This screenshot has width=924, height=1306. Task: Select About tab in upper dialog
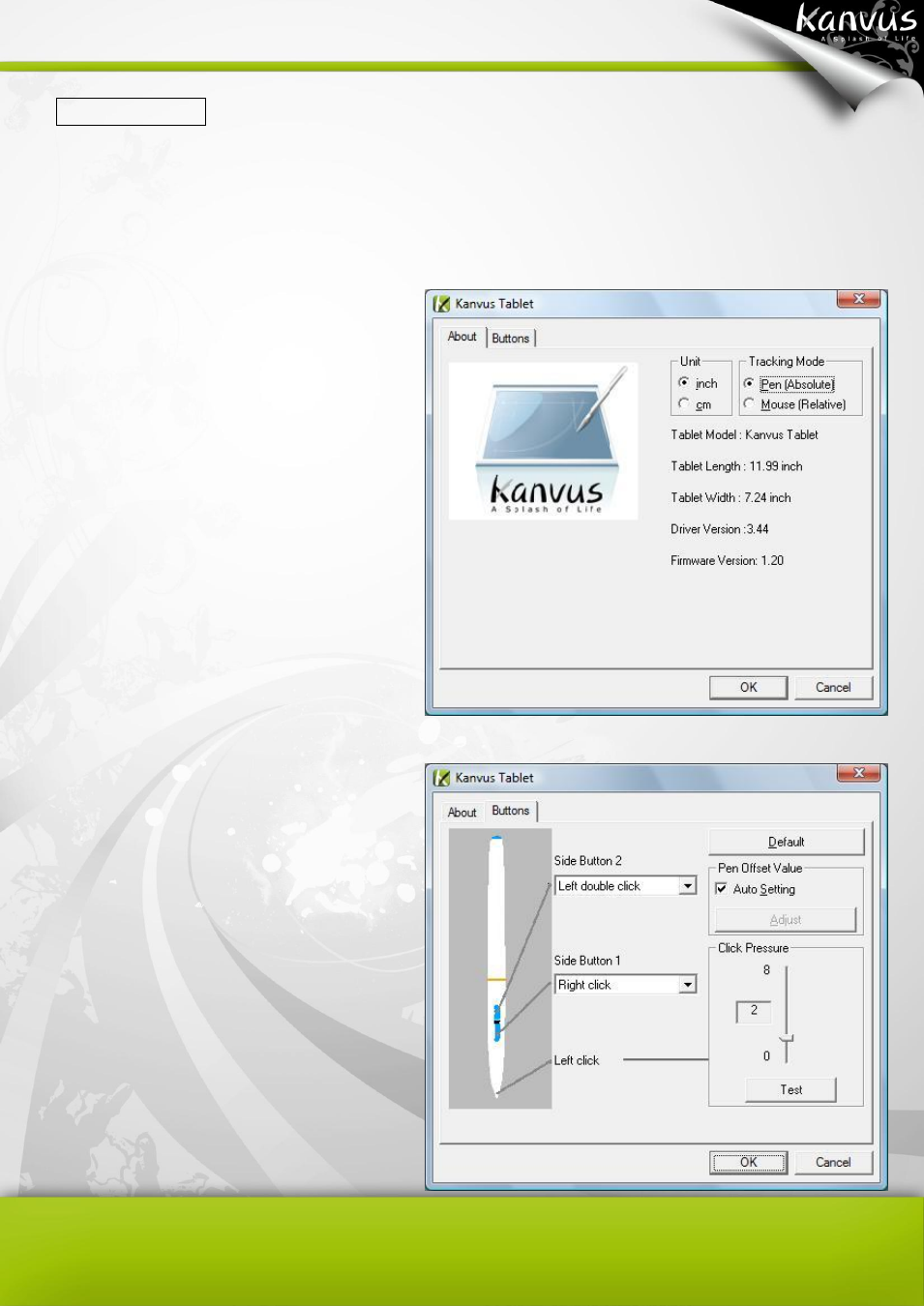pos(462,337)
